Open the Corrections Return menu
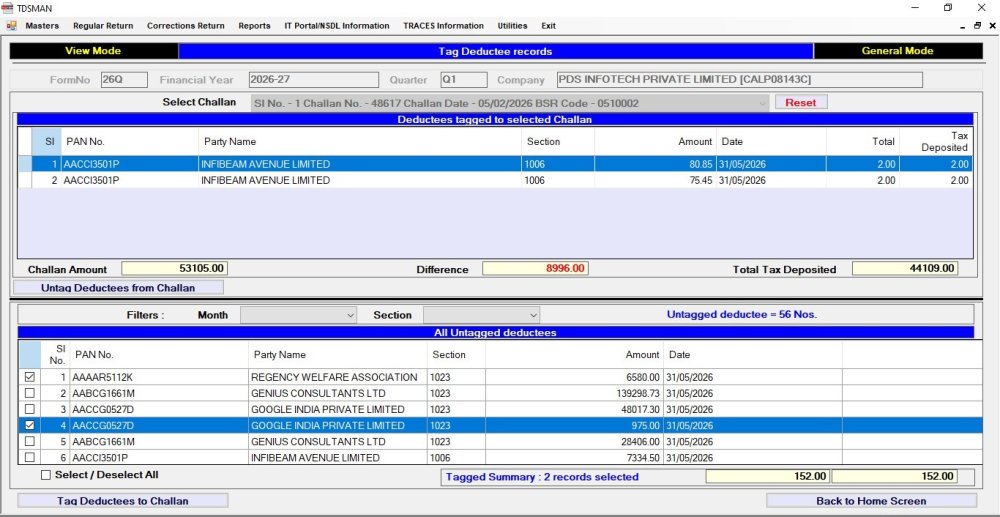This screenshot has height=517, width=1000. pos(186,26)
